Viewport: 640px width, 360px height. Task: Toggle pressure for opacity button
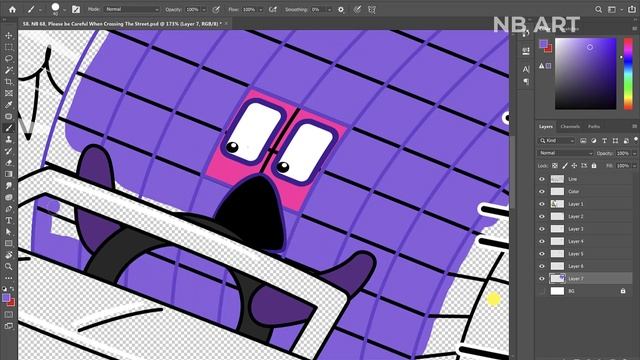click(216, 9)
